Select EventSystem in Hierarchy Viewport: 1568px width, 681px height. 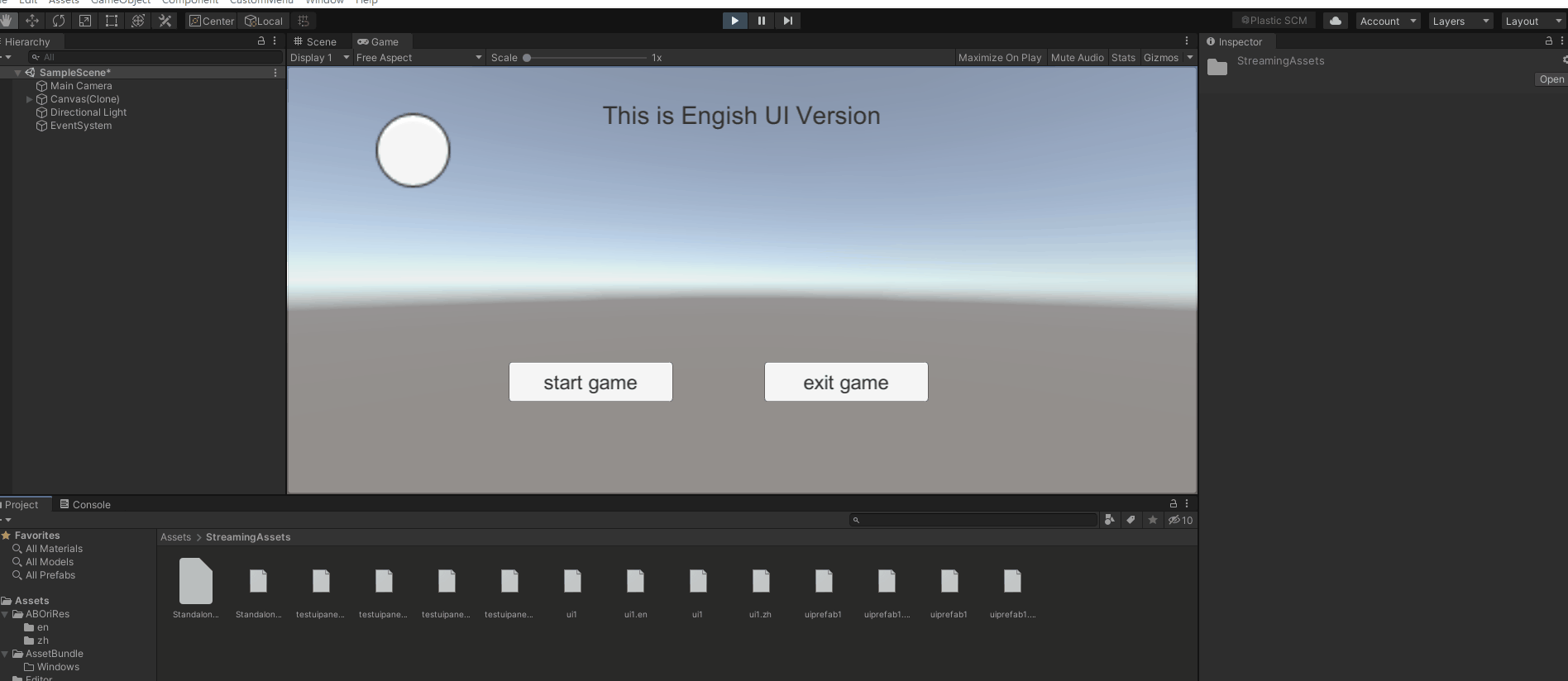tap(81, 126)
